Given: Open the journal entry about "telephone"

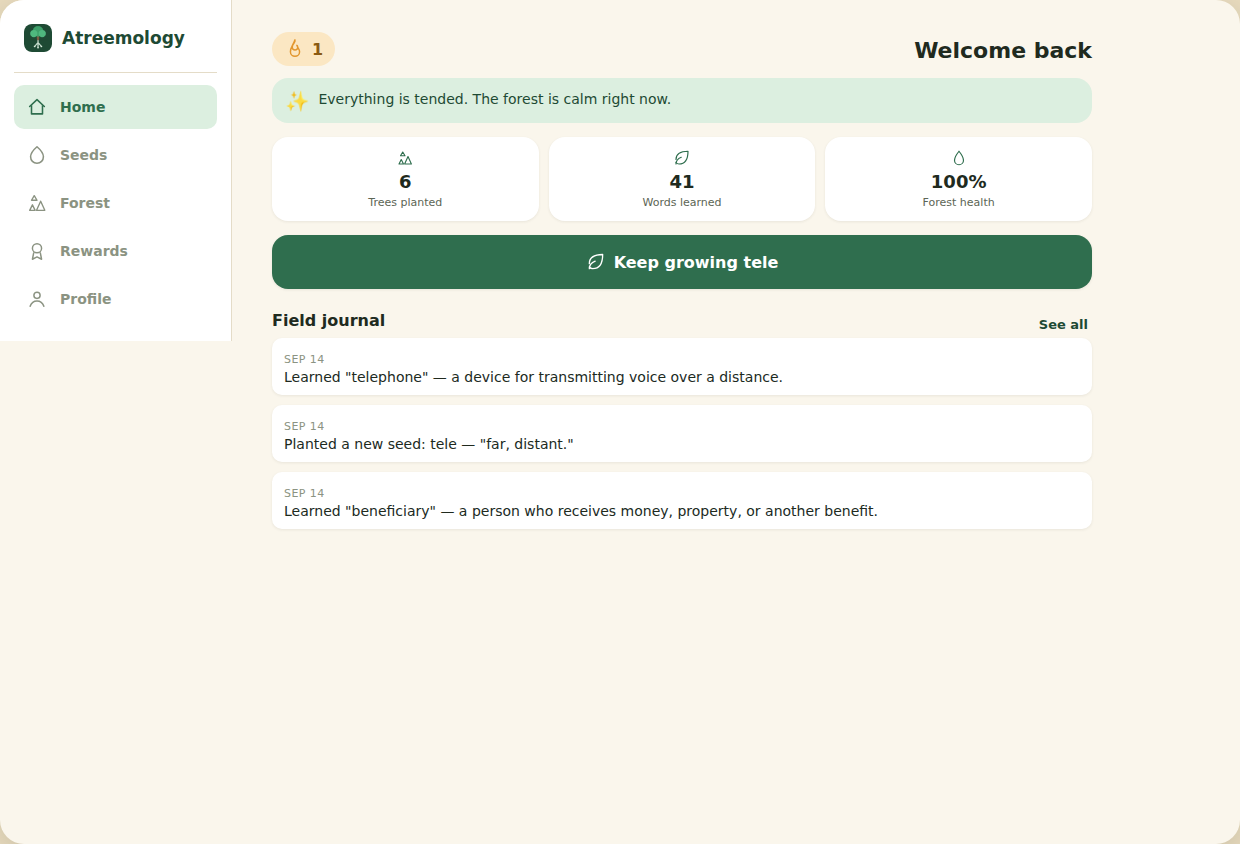Looking at the screenshot, I should tap(682, 367).
